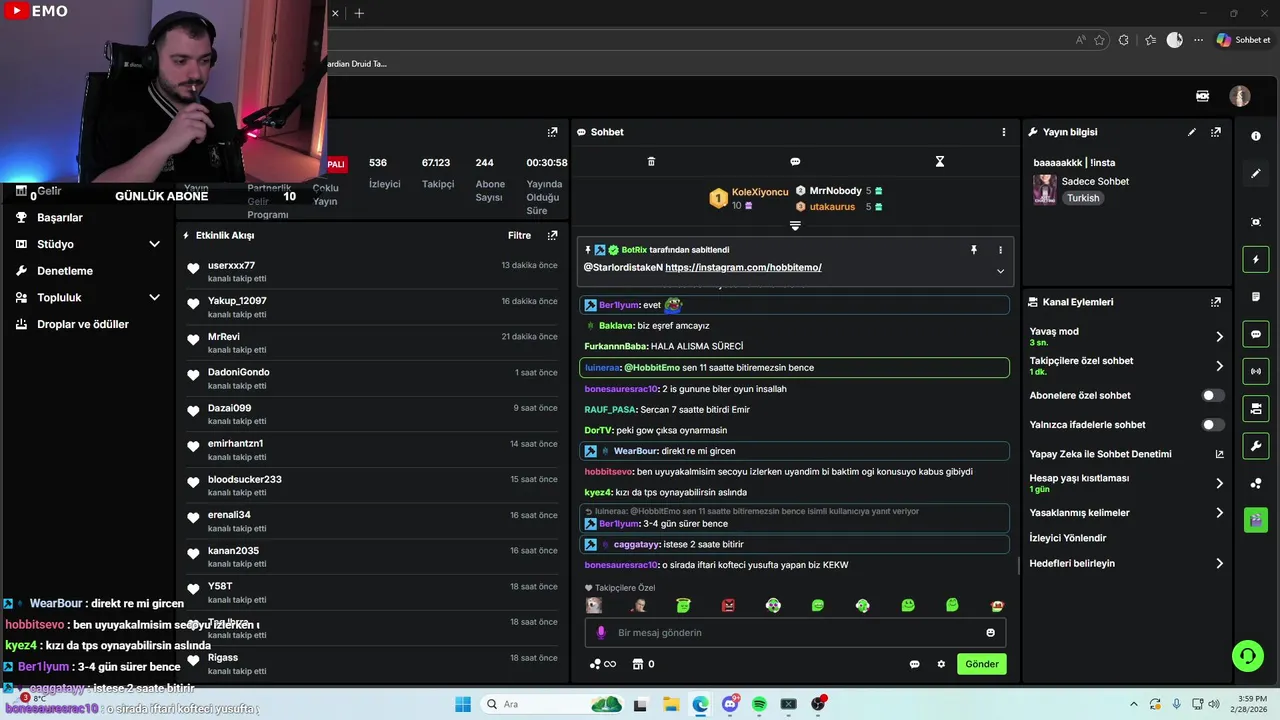Click the green clip icon in right sidebar
Screen dimensions: 1280x720
[x=1256, y=520]
